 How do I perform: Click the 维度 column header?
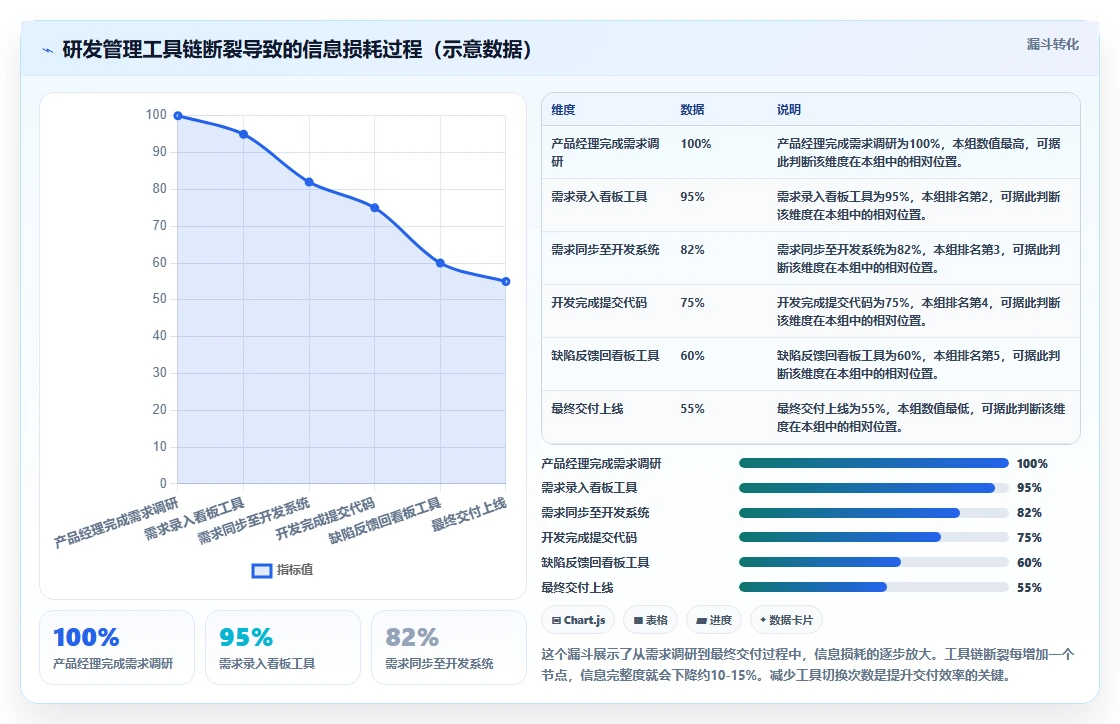pyautogui.click(x=563, y=110)
